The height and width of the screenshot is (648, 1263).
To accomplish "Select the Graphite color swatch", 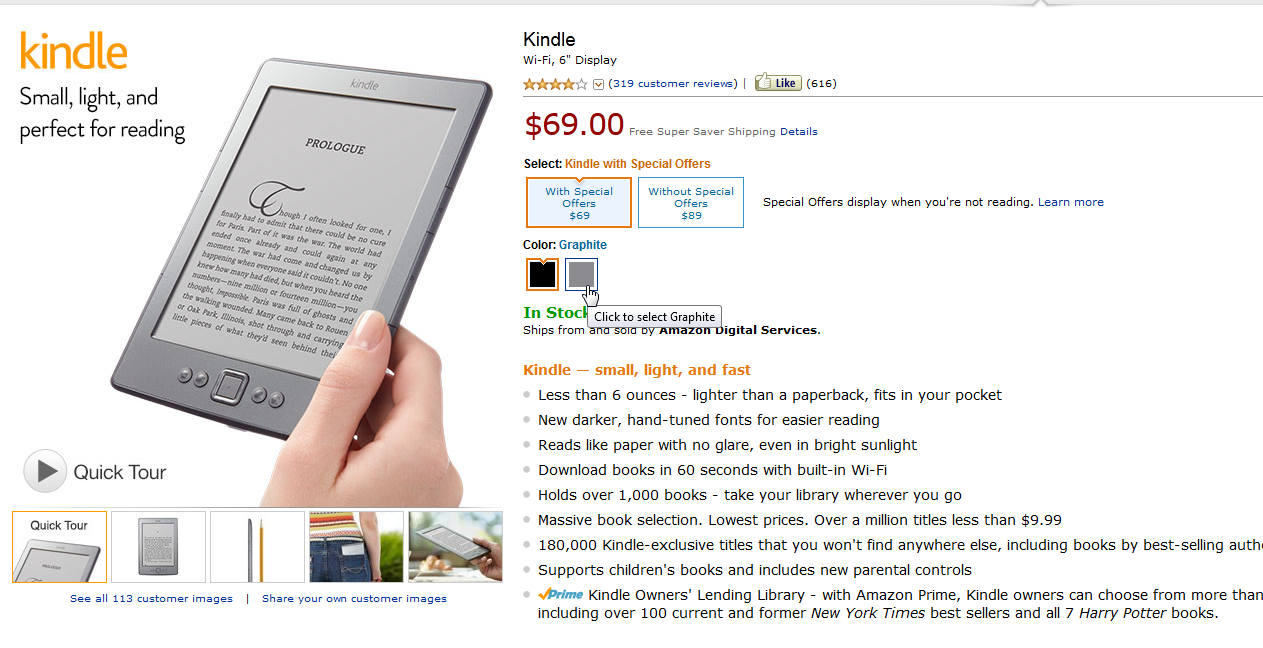I will [581, 274].
